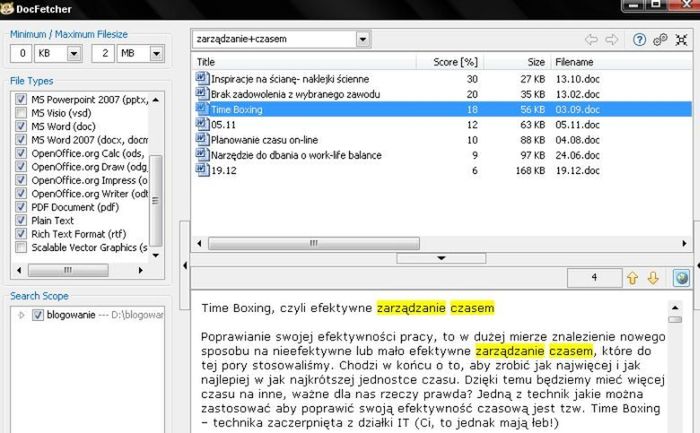Click the globe HTML preview icon
700x433 pixels.
click(x=681, y=278)
